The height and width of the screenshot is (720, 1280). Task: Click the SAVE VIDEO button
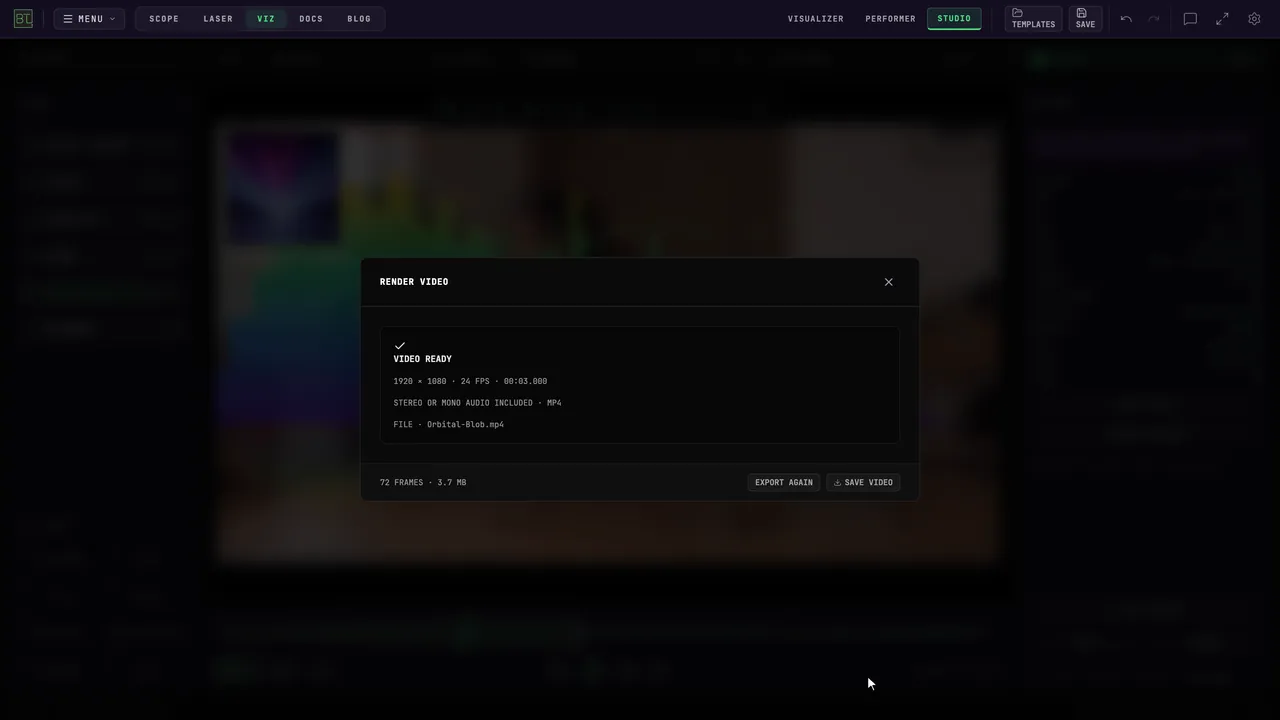point(863,482)
